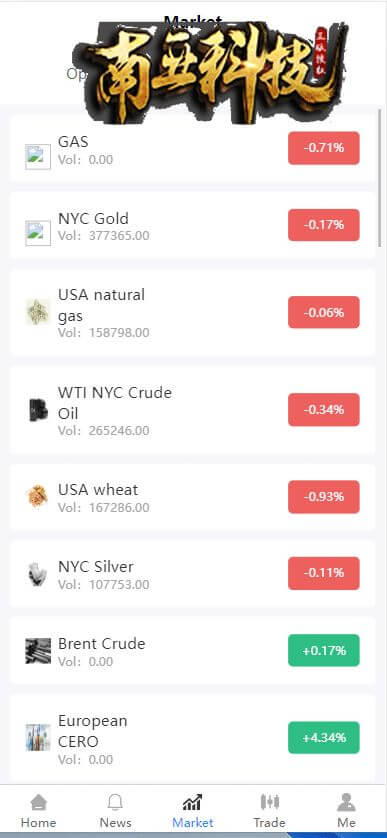The width and height of the screenshot is (387, 838).
Task: Select the -0.17% badge for NYC Gold
Action: point(324,225)
